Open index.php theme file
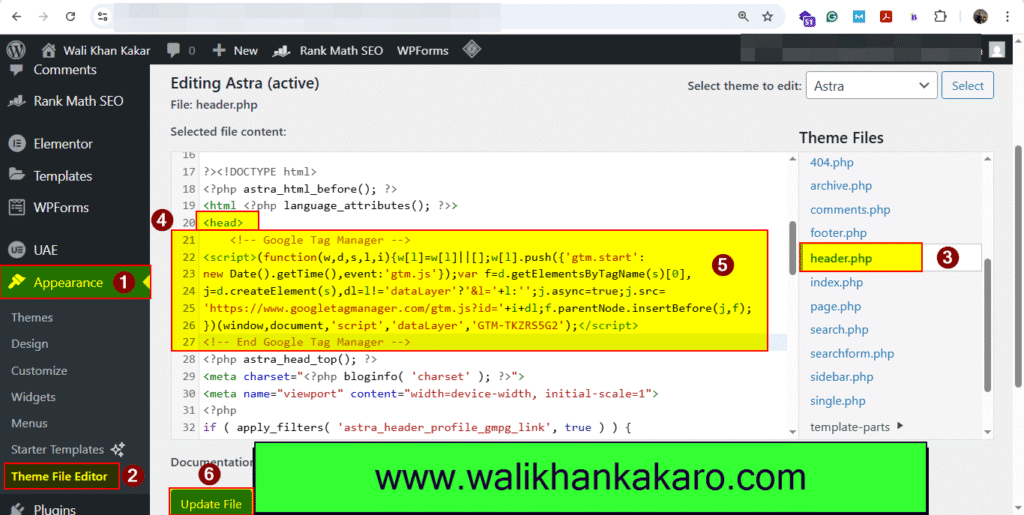The image size is (1024, 515). click(836, 283)
